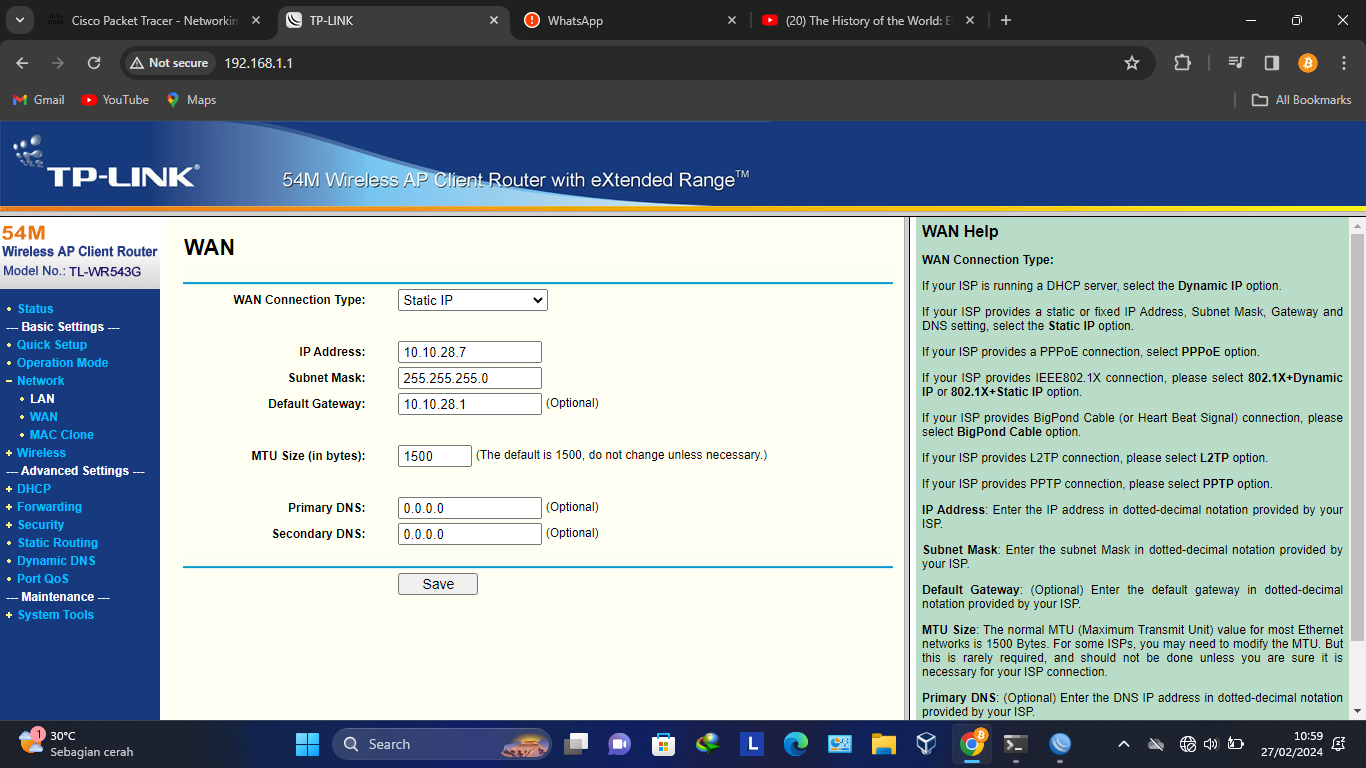
Task: Open the weather widget 30°C
Action: [x=75, y=744]
